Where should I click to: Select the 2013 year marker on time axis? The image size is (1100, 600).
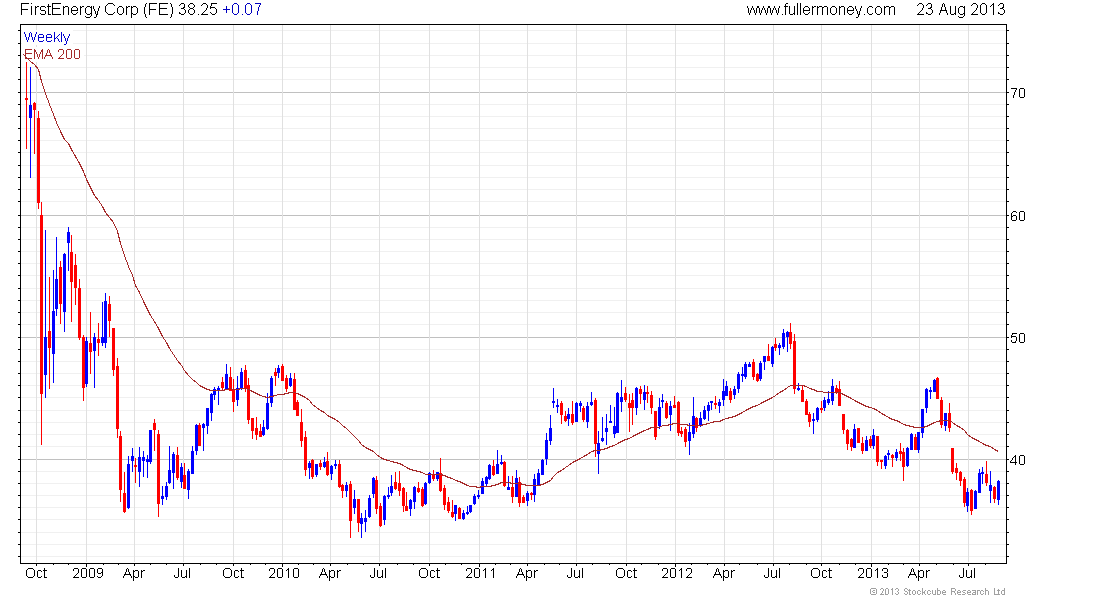[873, 573]
